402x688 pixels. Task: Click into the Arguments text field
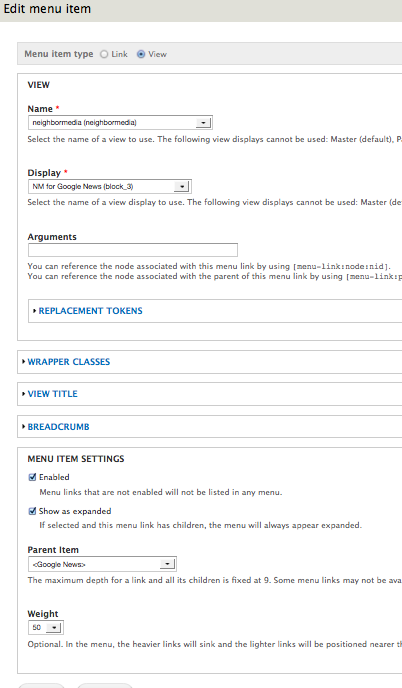[133, 250]
